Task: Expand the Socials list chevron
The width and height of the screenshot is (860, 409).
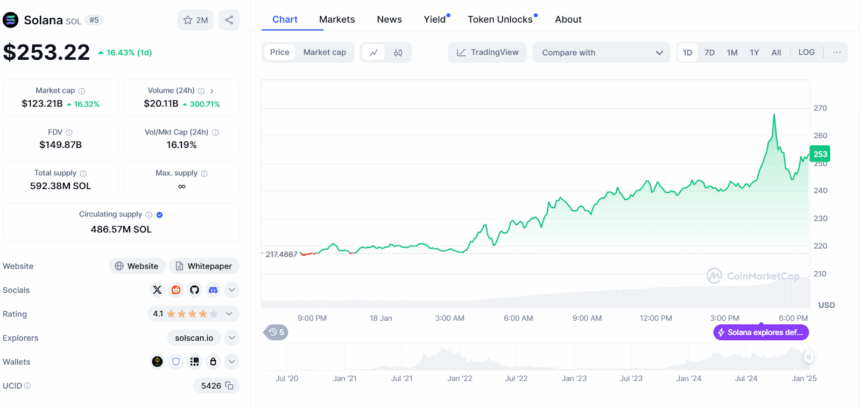Action: point(231,290)
